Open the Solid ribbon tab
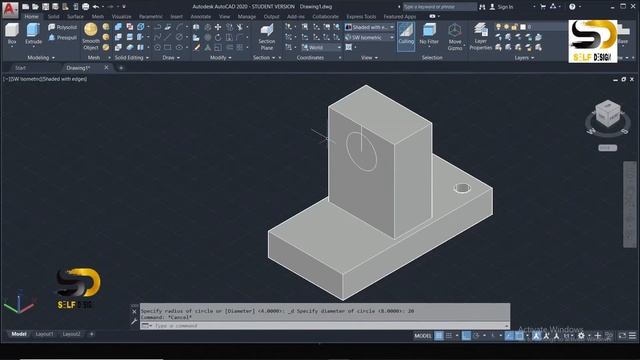640x360 pixels. pyautogui.click(x=53, y=17)
